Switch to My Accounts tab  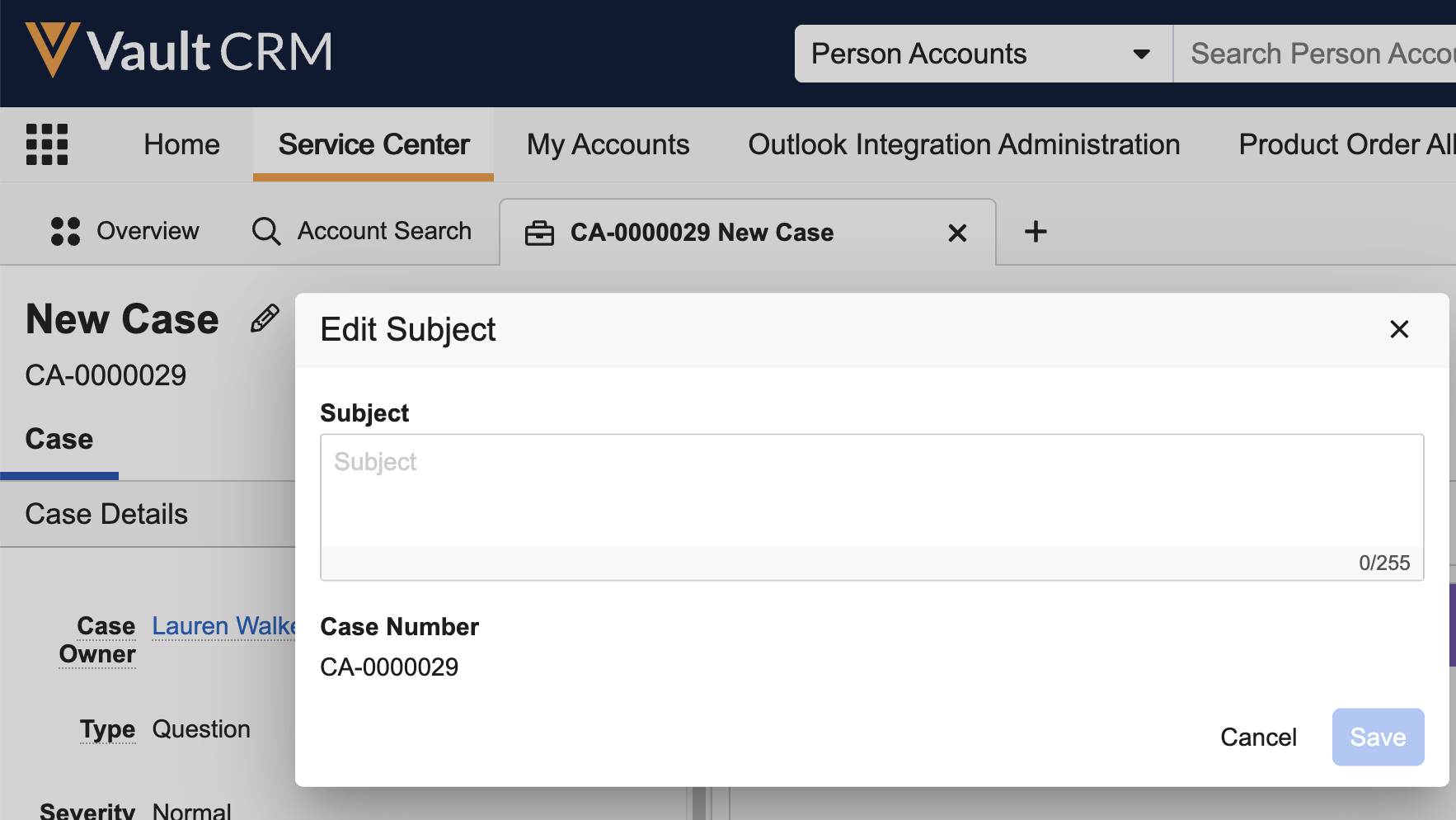(608, 144)
